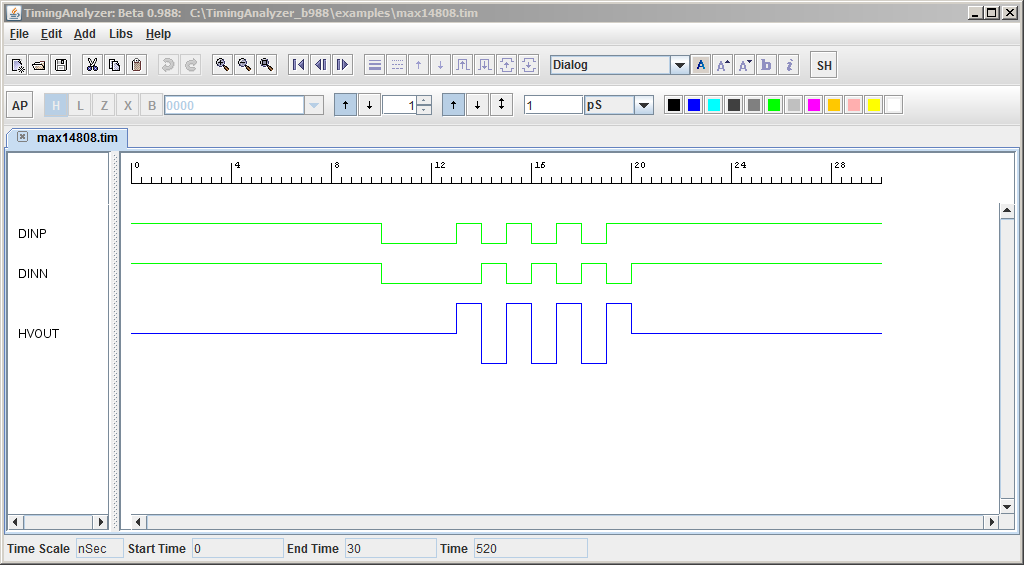This screenshot has height=565, width=1024.
Task: Open an existing file via folder icon
Action: pos(39,65)
